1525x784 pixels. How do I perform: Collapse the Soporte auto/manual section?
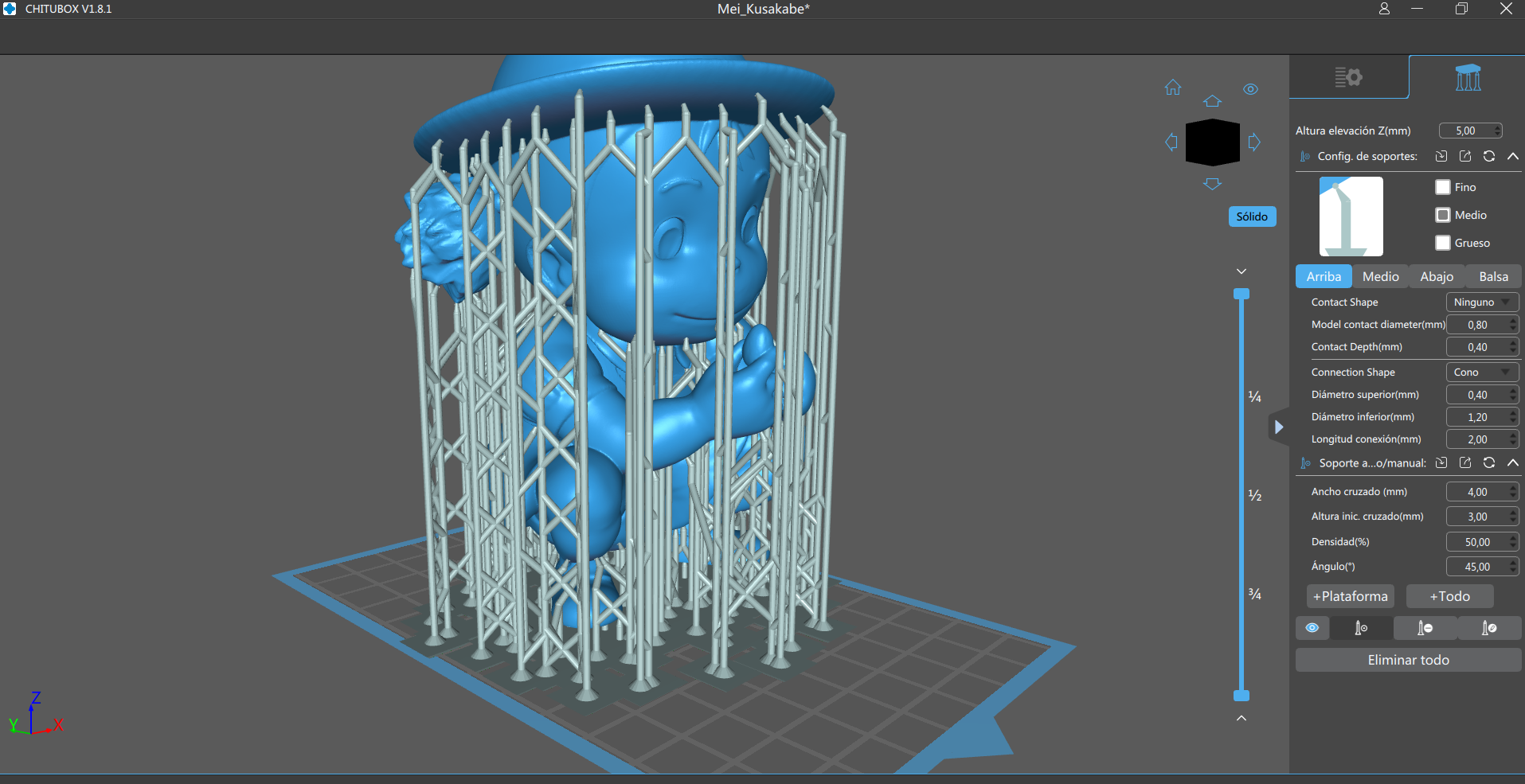click(1513, 462)
